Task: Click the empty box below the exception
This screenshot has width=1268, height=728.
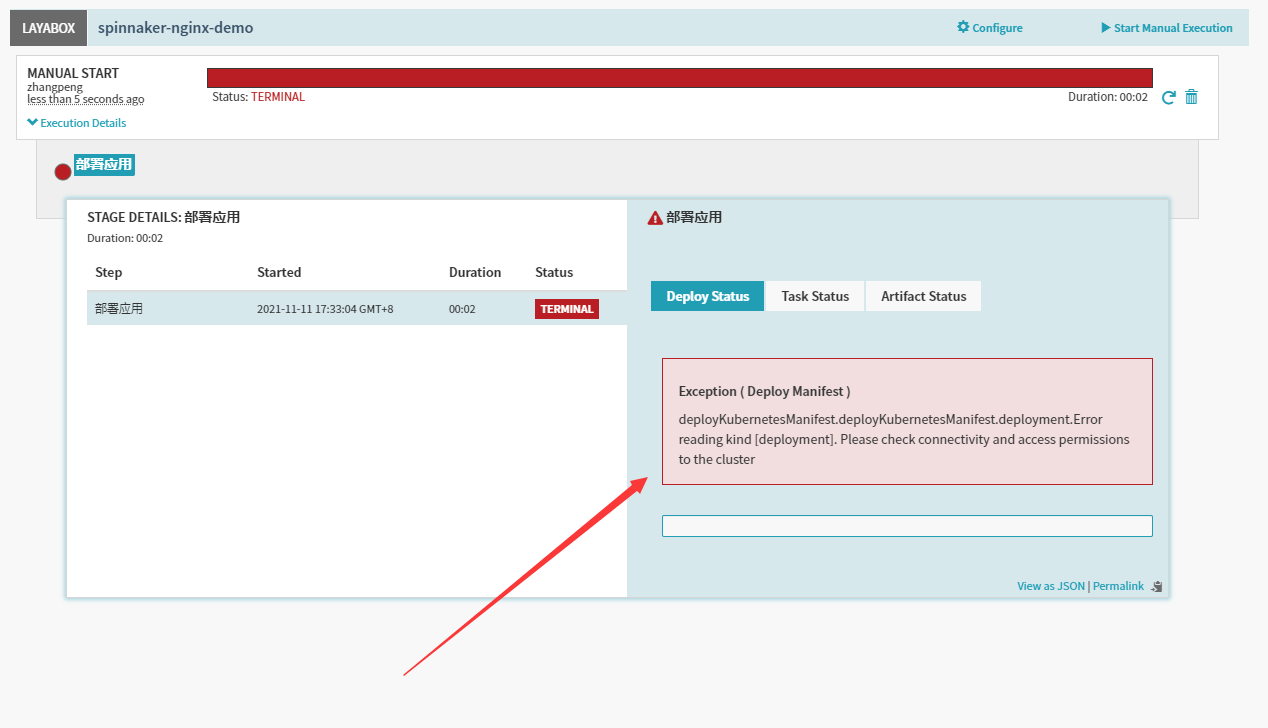Action: pos(907,526)
